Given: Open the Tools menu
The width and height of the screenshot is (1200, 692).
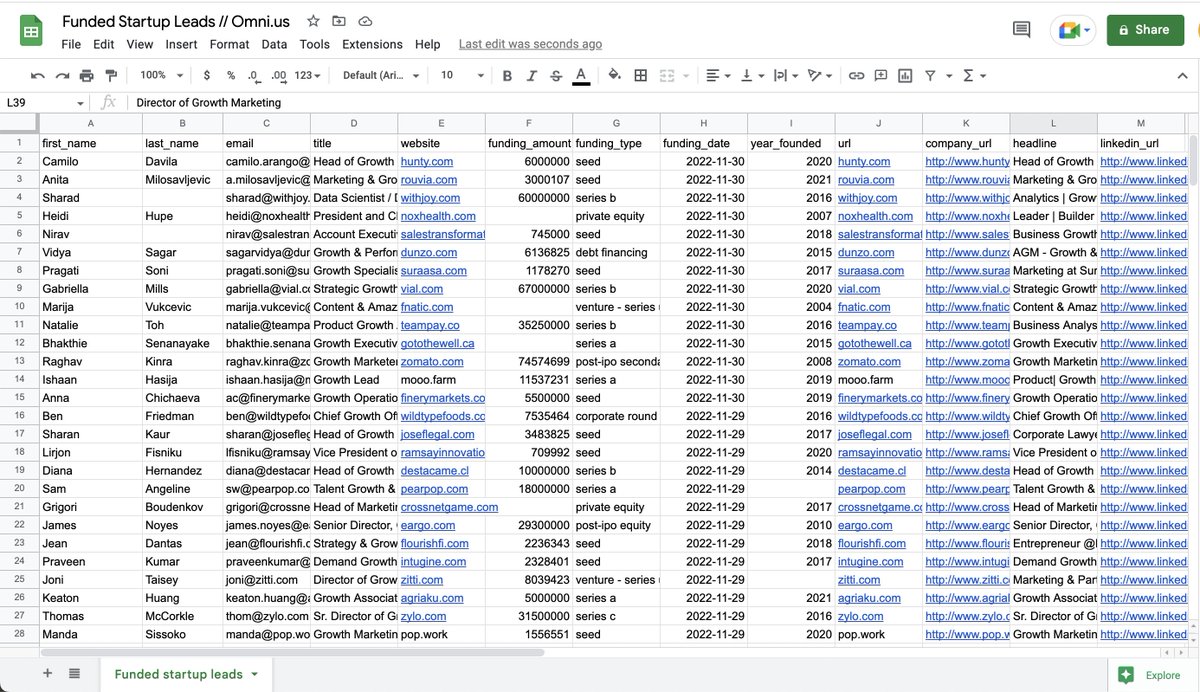Looking at the screenshot, I should pos(315,44).
